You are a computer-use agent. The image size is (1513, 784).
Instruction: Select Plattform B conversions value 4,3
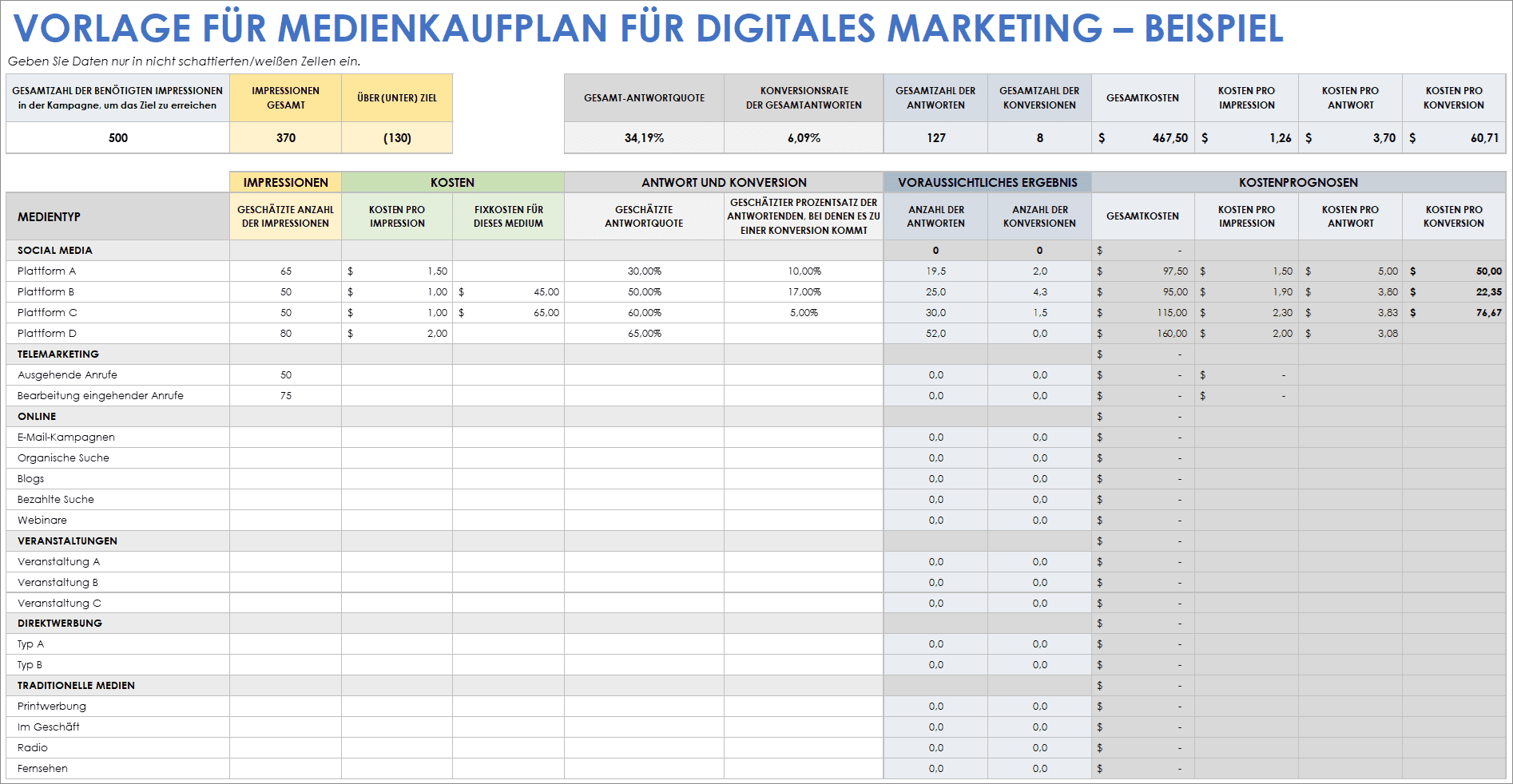click(1039, 291)
